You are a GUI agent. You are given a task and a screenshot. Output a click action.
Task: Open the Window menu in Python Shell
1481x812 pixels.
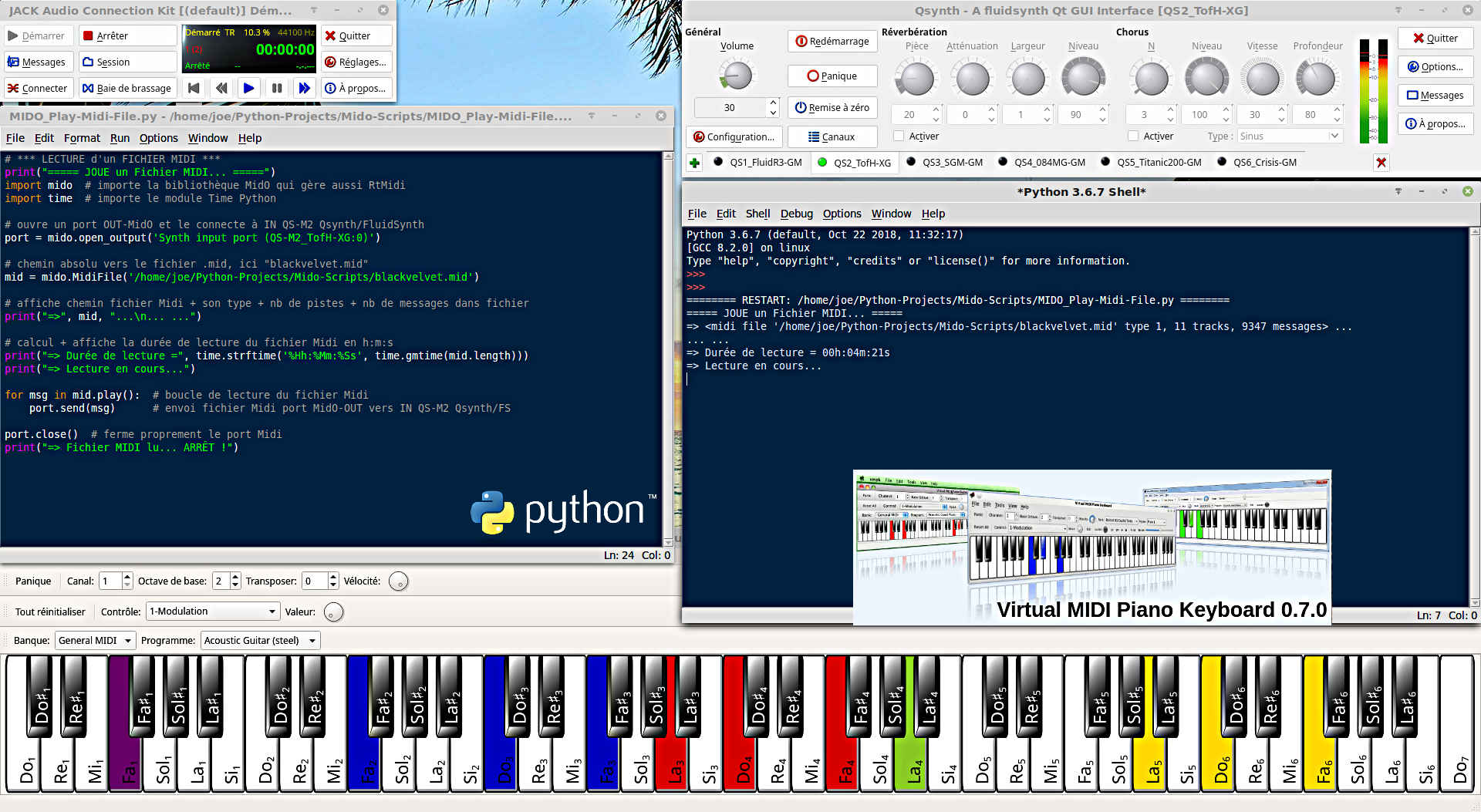click(x=891, y=214)
